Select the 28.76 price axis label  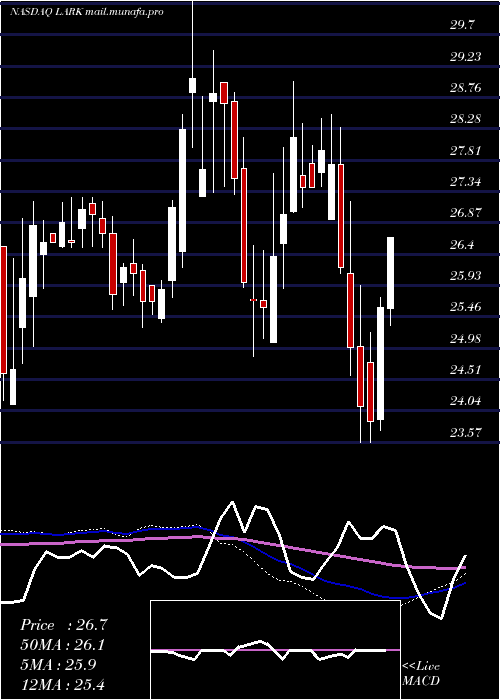coord(465,88)
